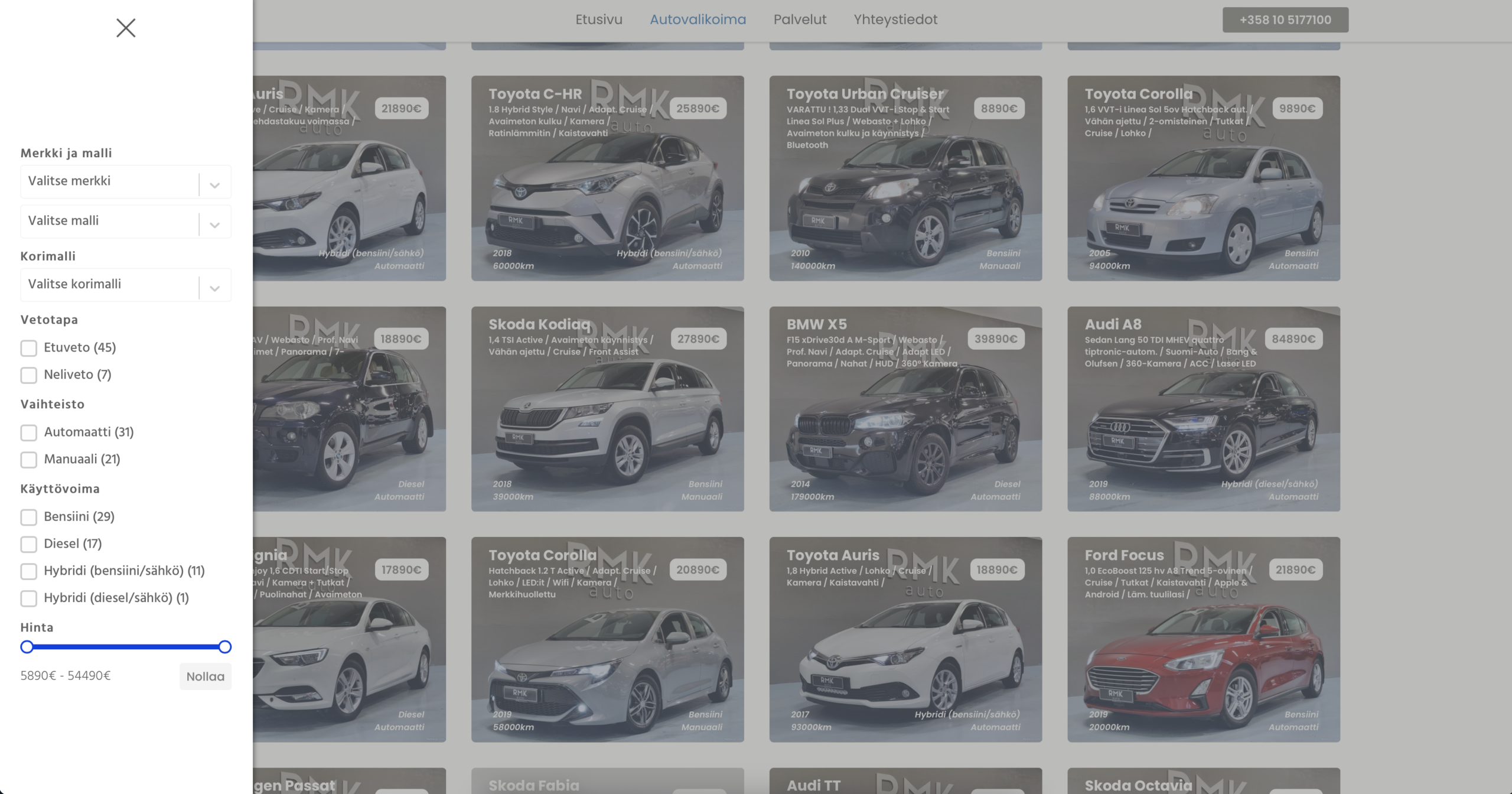Click the 21890€ price on Ford Focus

tap(1295, 570)
